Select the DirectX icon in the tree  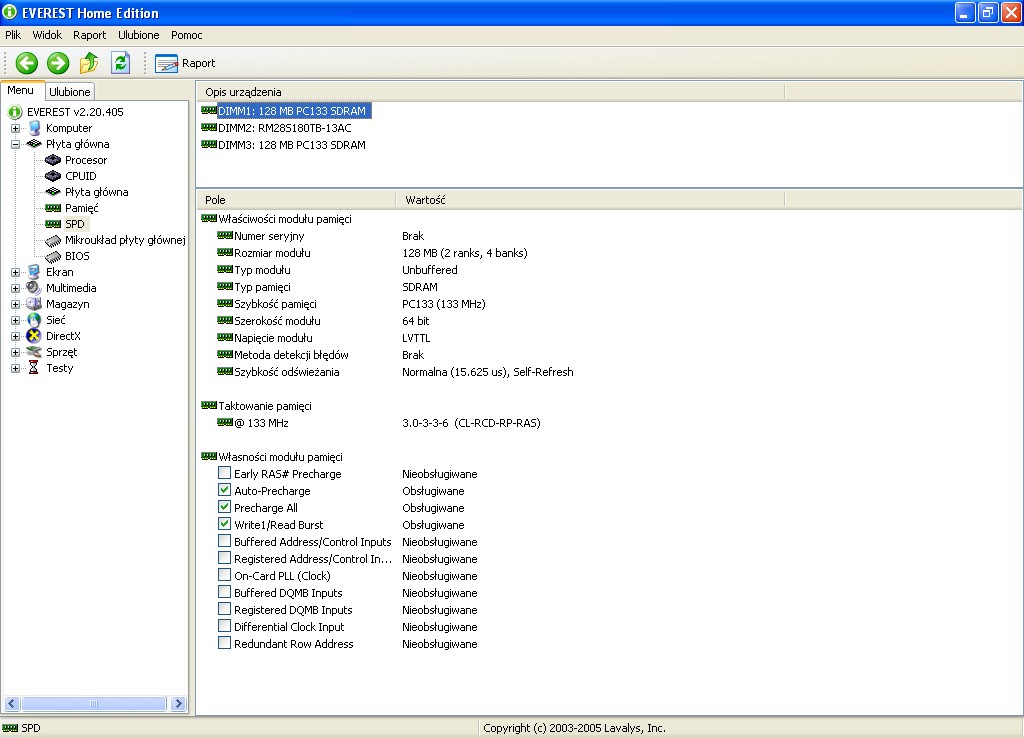tap(34, 336)
